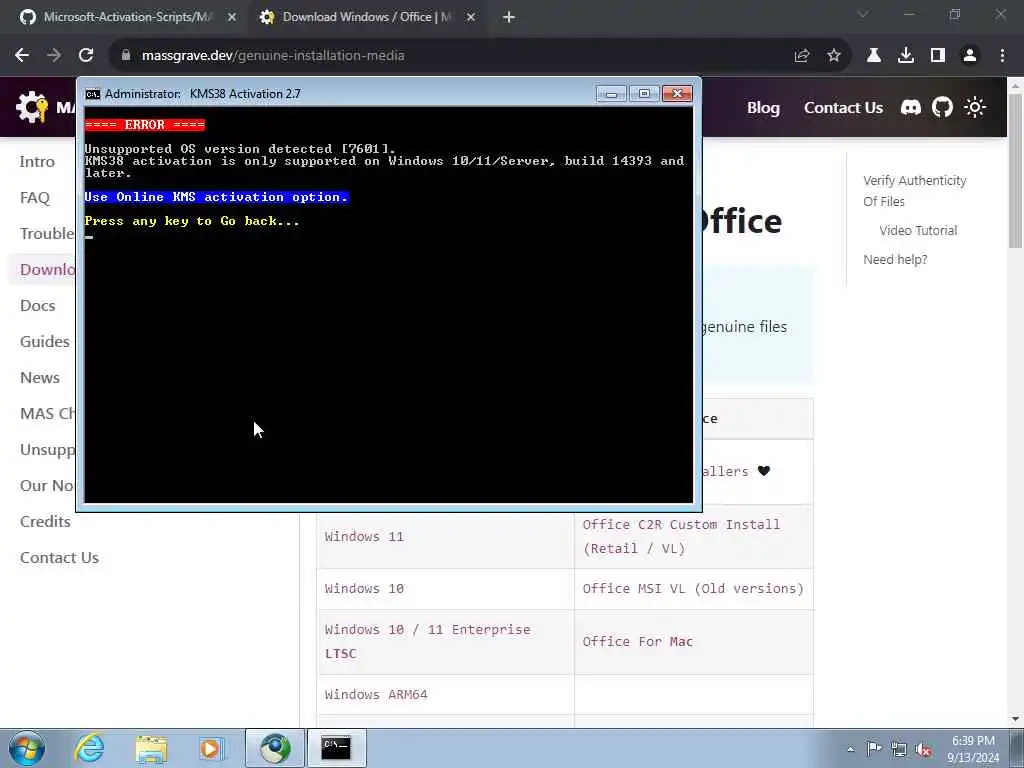The image size is (1024, 768).
Task: Jump to Verify Authenticity Of Files section
Action: coord(914,191)
